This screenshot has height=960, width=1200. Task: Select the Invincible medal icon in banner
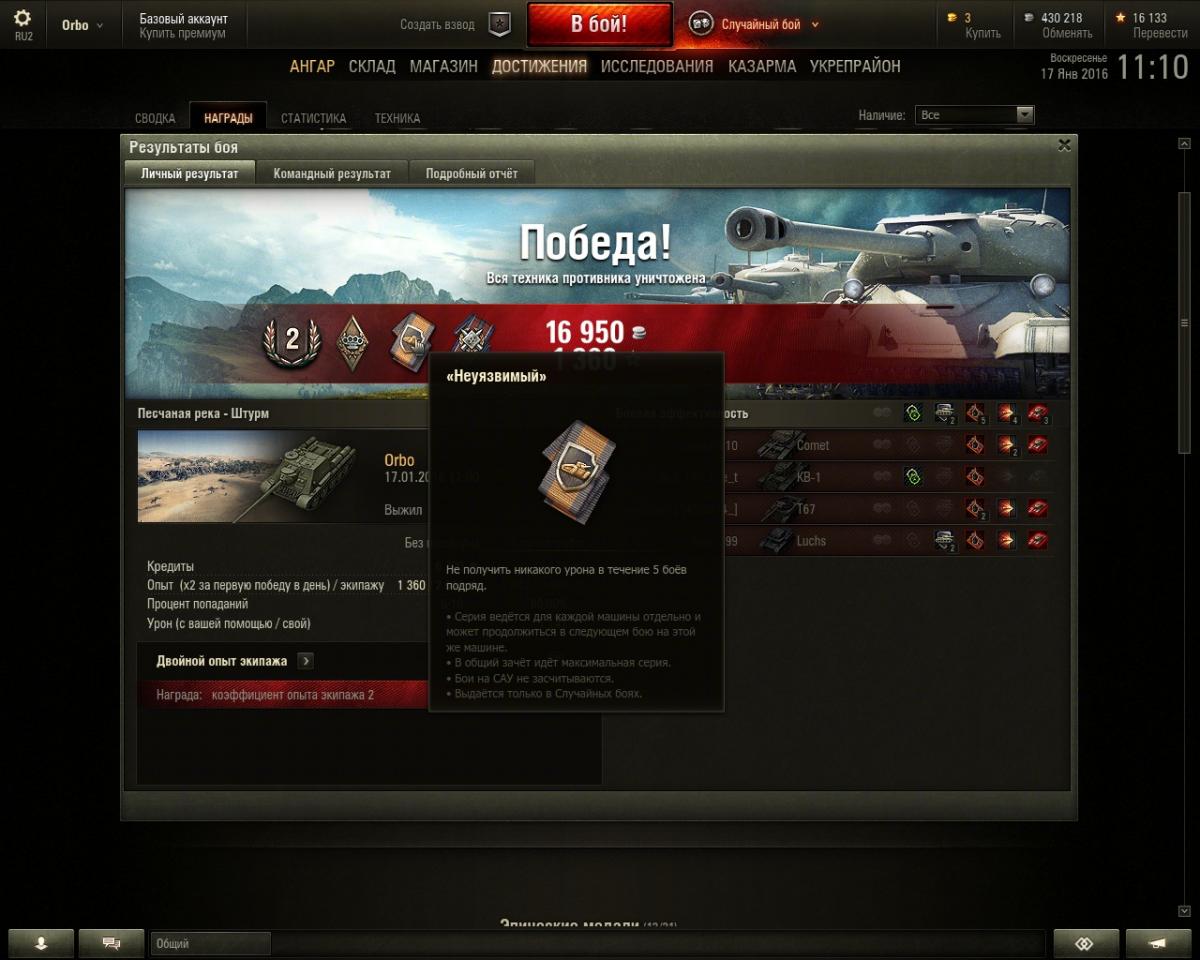[410, 340]
